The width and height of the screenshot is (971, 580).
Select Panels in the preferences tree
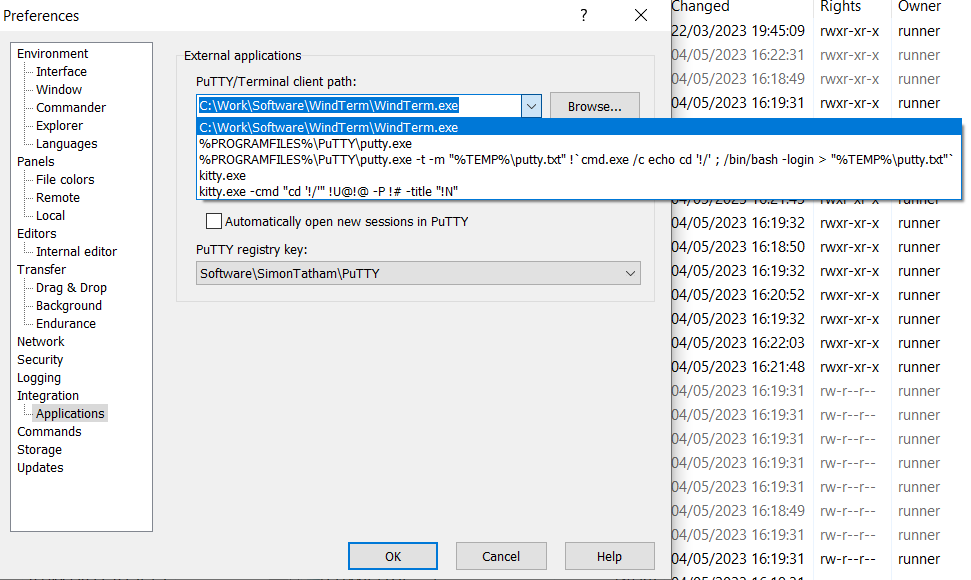(x=35, y=161)
